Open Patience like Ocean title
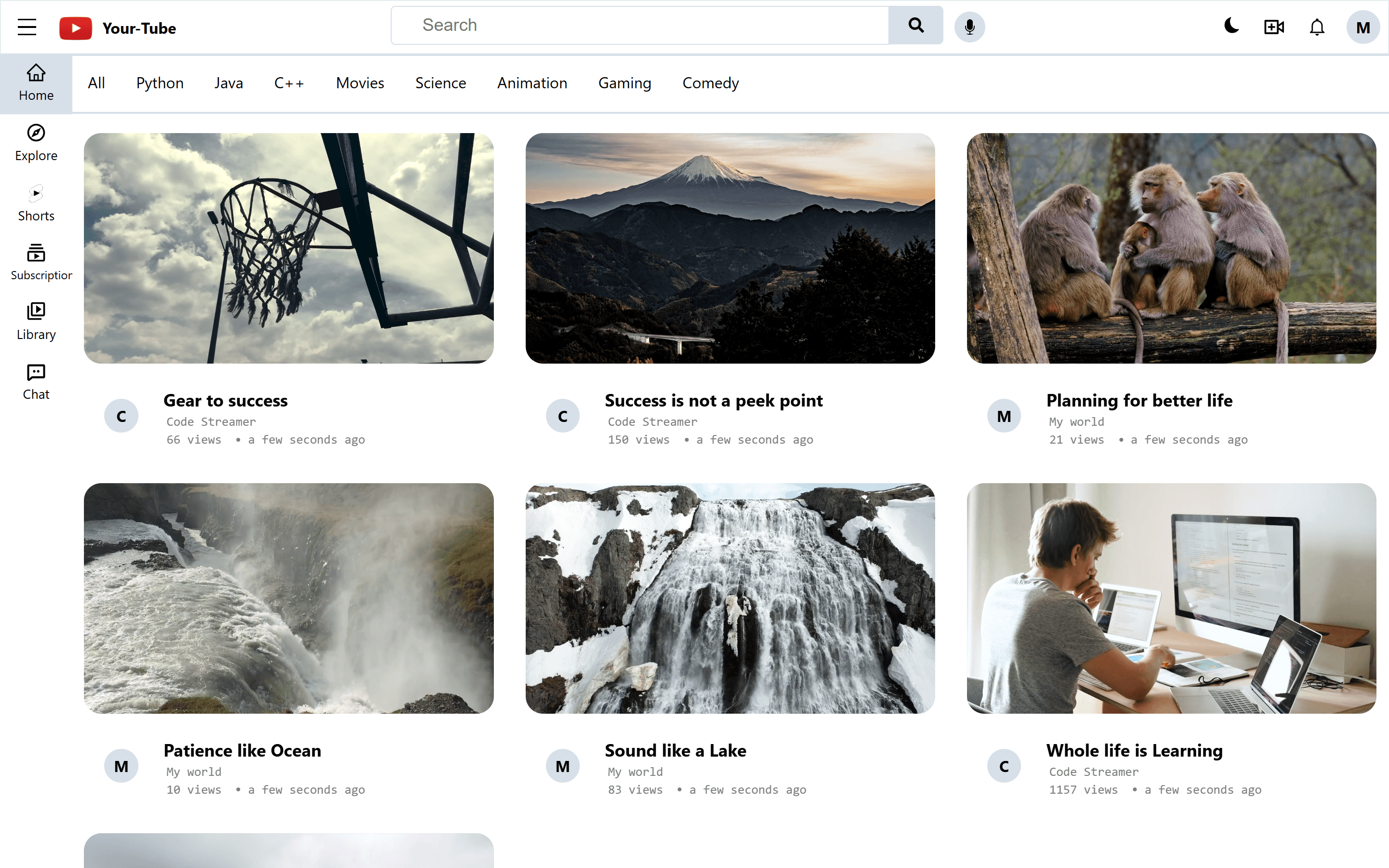 (x=242, y=751)
